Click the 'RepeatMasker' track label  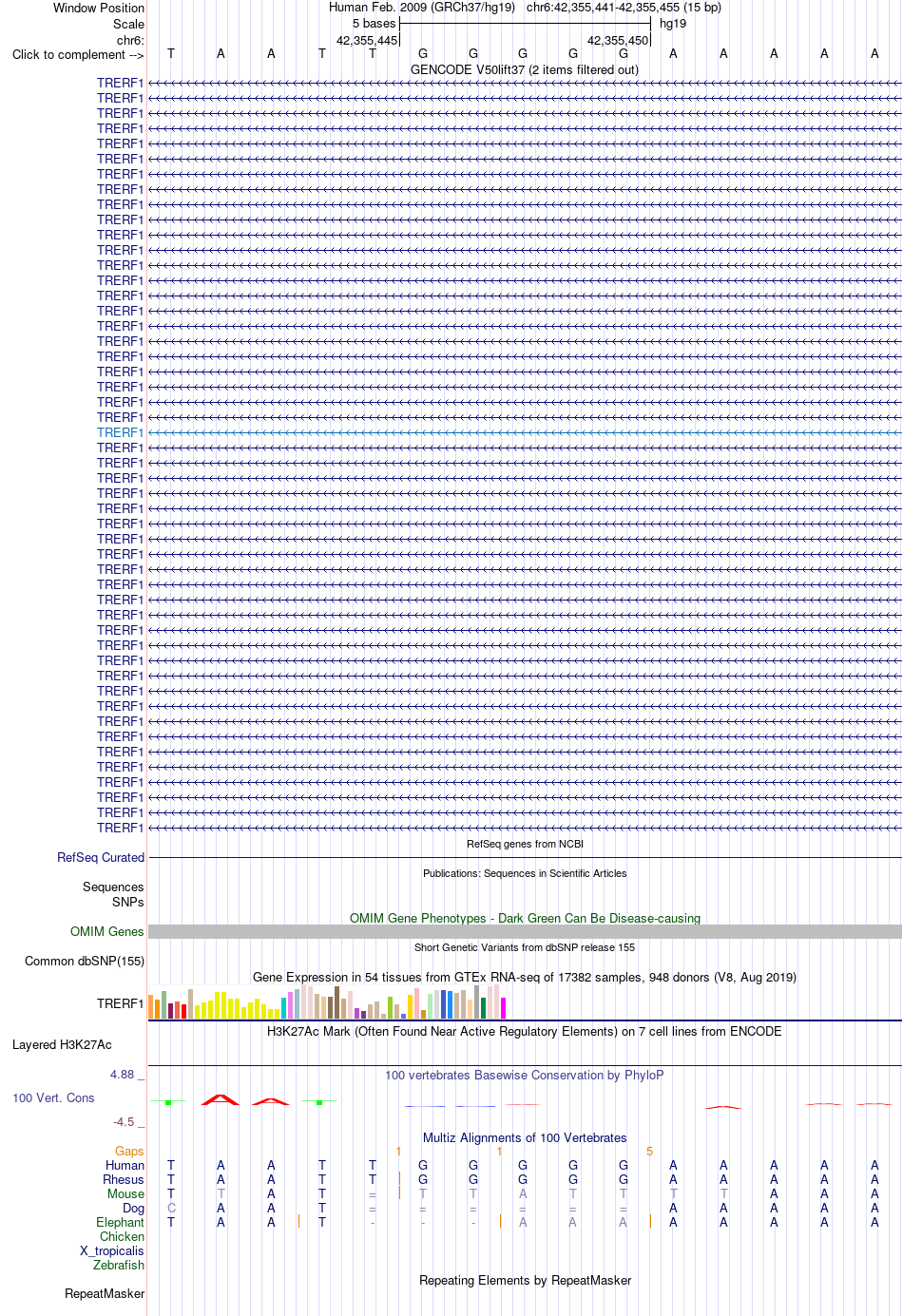pos(105,1293)
